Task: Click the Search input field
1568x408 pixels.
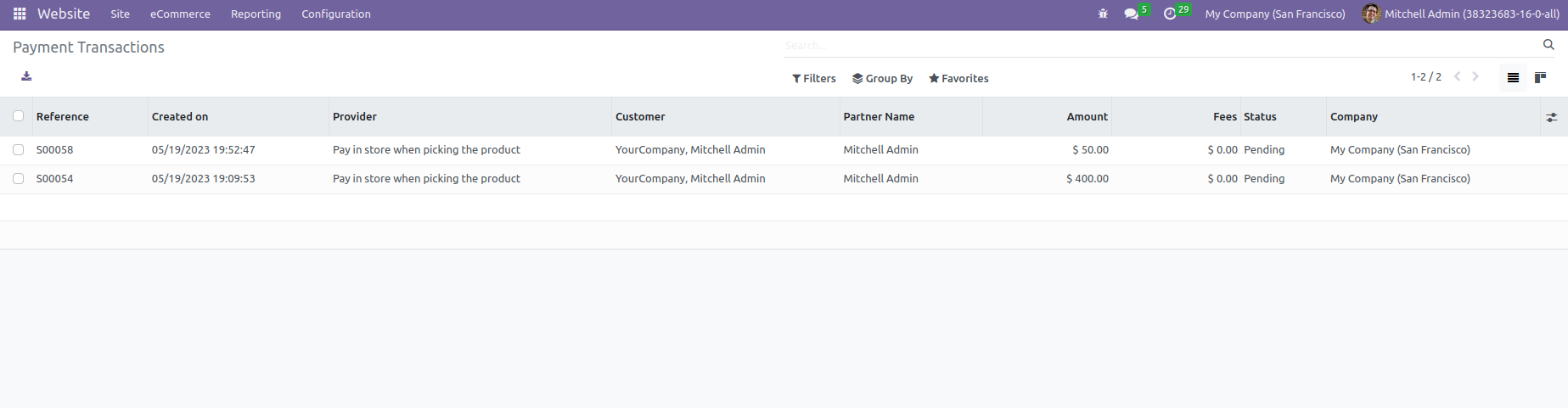Action: pos(1160,45)
